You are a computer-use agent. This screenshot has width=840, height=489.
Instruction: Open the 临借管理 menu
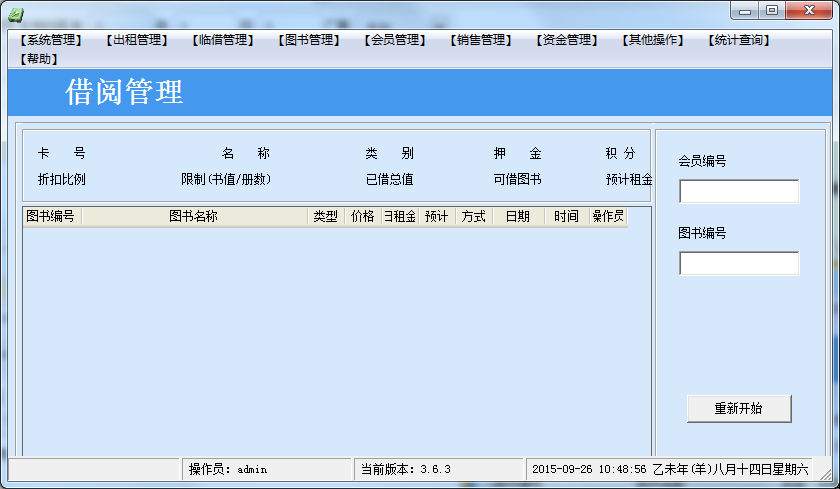(x=222, y=41)
